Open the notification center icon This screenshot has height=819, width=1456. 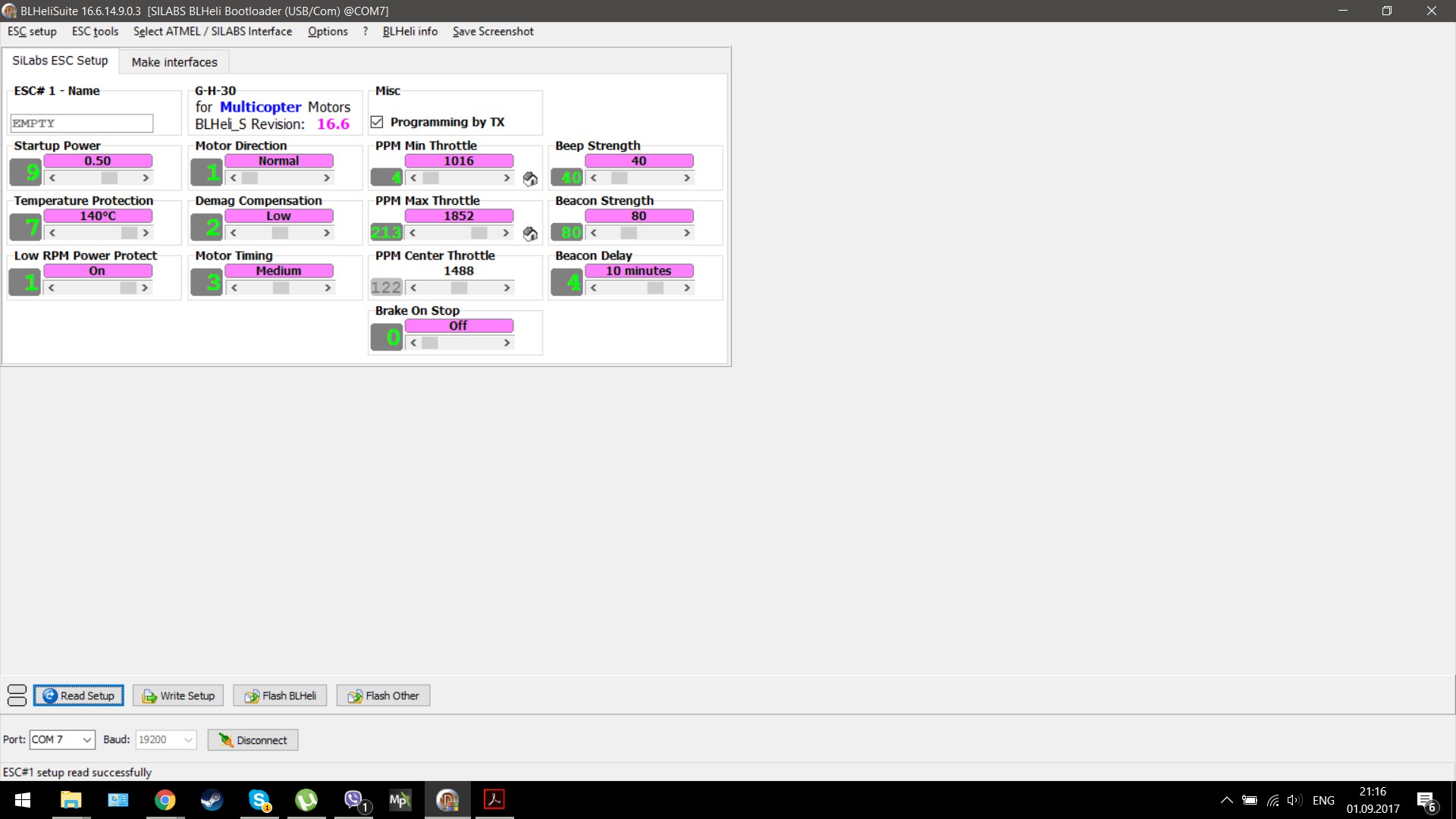point(1426,800)
